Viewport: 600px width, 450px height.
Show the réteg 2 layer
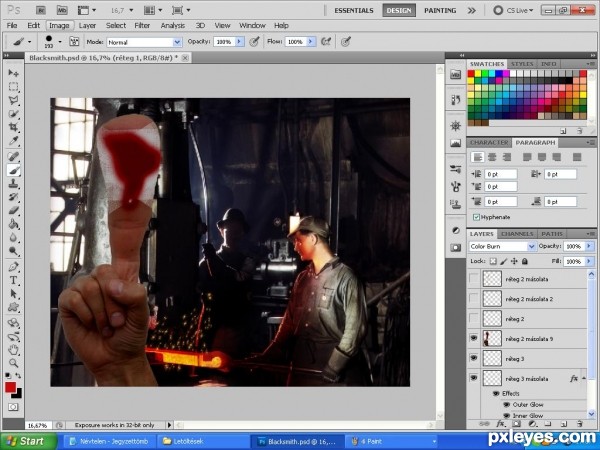pos(474,319)
